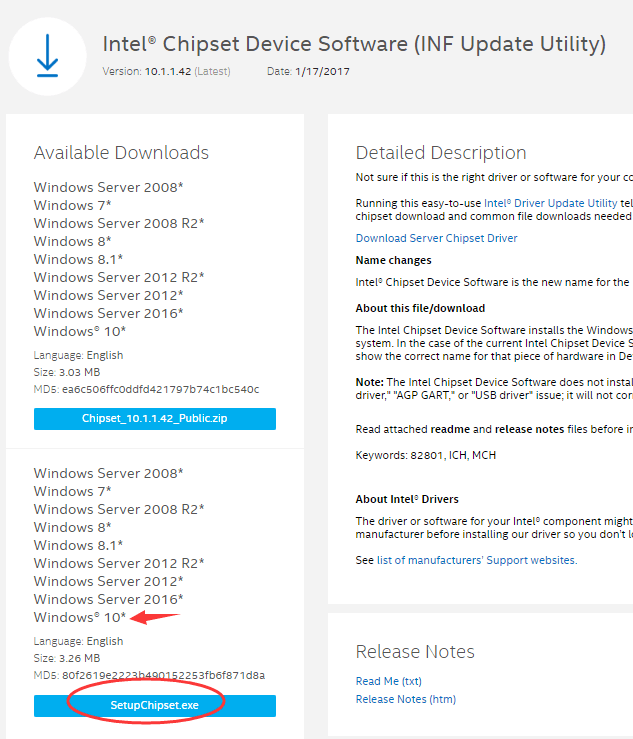
Task: Click the Size: 3.26 MB text
Action: 67,658
